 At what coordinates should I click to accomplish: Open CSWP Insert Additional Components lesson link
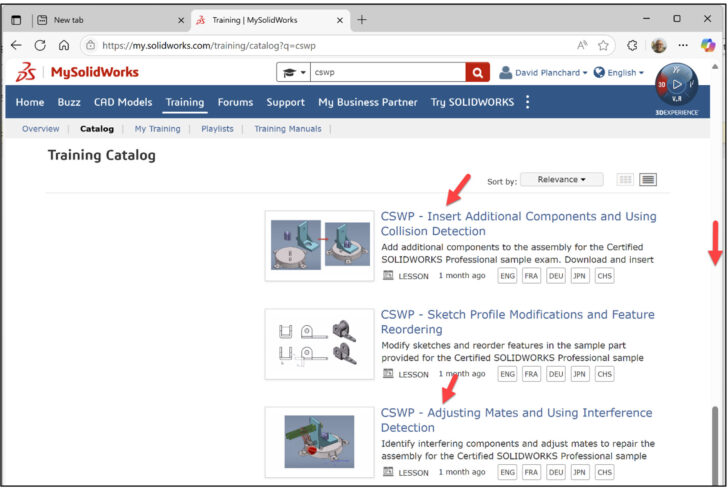tap(519, 223)
